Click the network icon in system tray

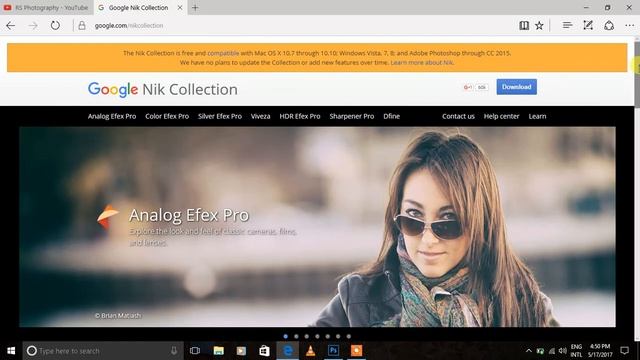click(551, 351)
